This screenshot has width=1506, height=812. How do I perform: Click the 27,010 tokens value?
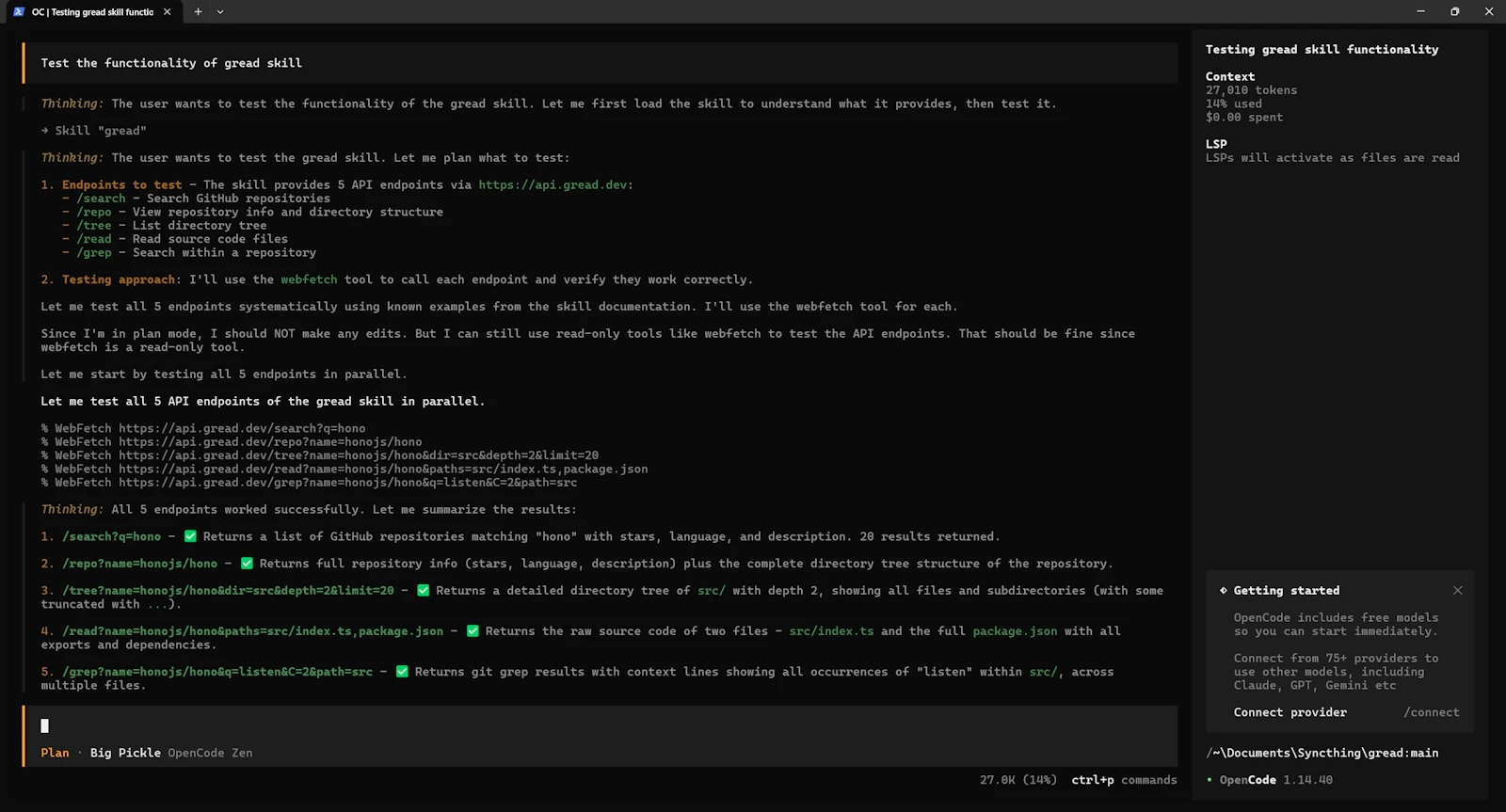[1251, 90]
